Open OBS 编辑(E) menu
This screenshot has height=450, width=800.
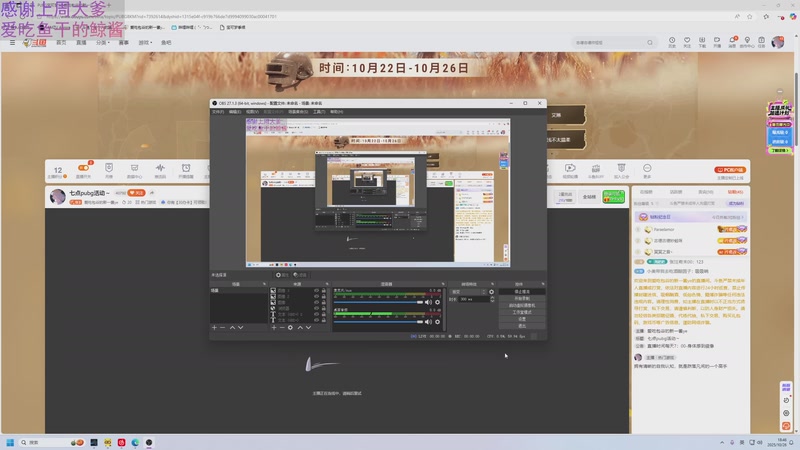click(x=235, y=112)
